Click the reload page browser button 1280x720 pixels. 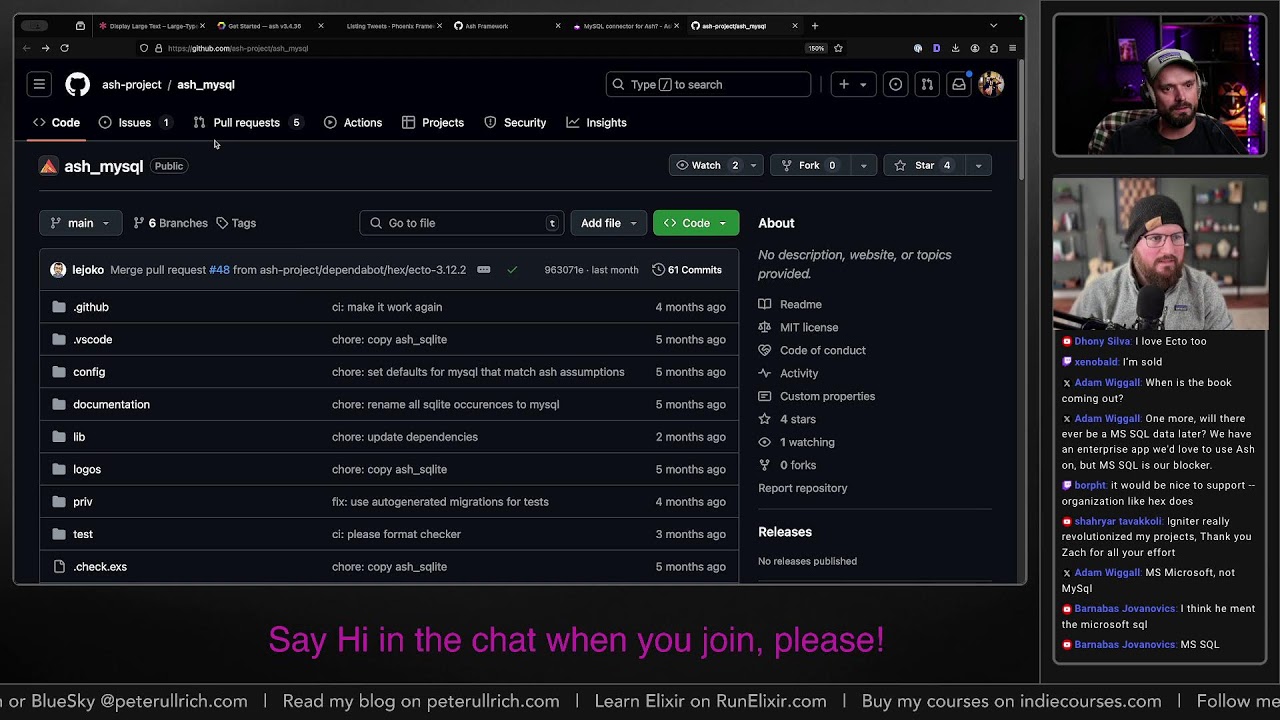(x=64, y=48)
